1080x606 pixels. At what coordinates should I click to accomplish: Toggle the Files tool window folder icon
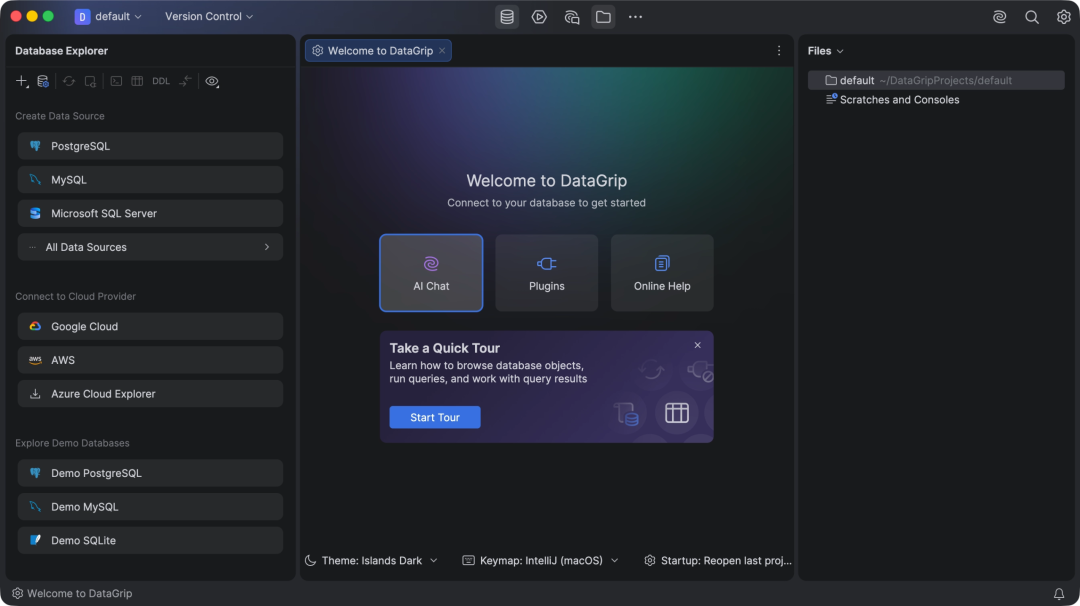[603, 17]
